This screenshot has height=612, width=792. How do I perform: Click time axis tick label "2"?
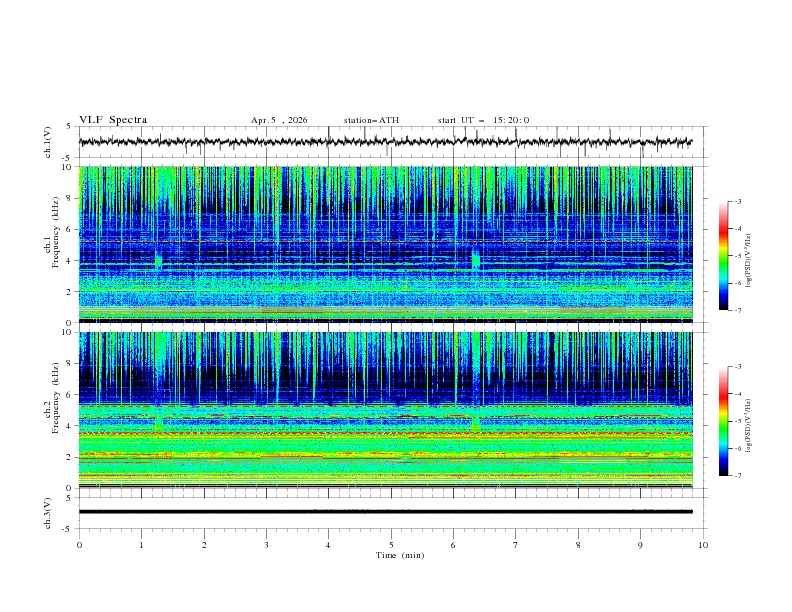204,545
